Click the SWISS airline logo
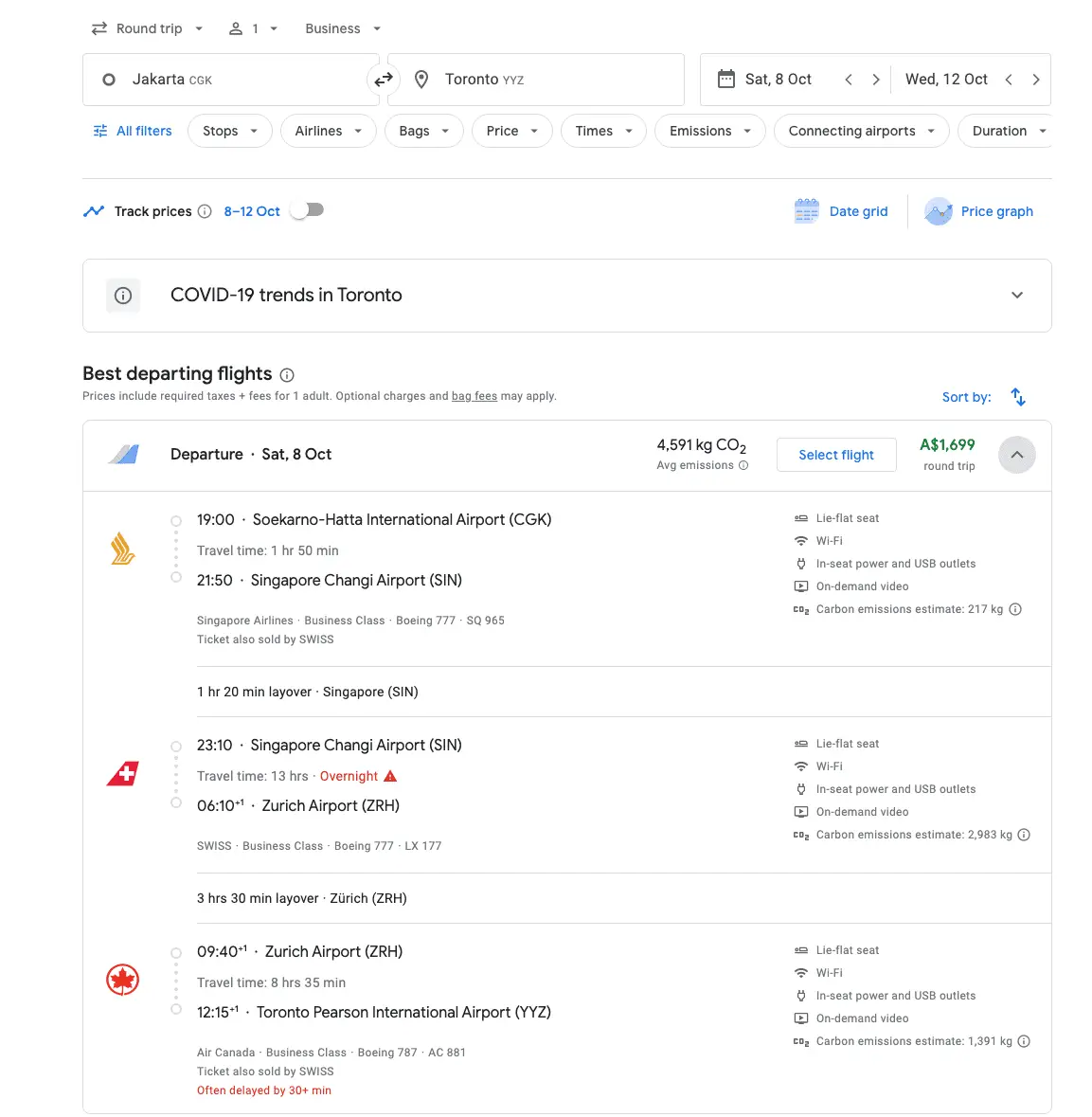1092x1117 pixels. (x=122, y=774)
